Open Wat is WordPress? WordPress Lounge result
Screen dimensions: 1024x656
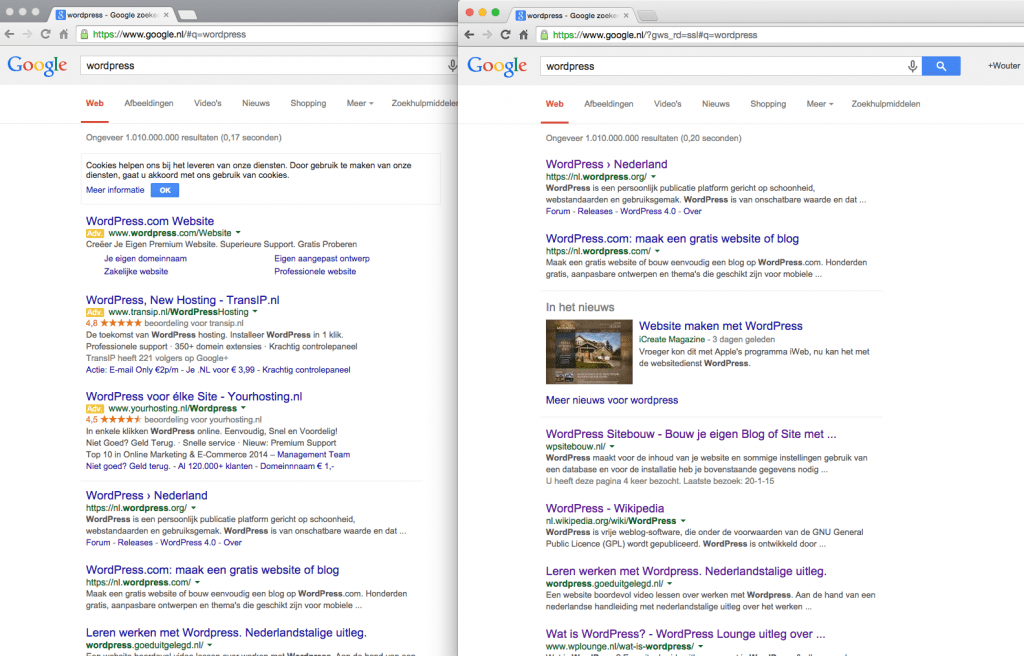click(x=686, y=634)
